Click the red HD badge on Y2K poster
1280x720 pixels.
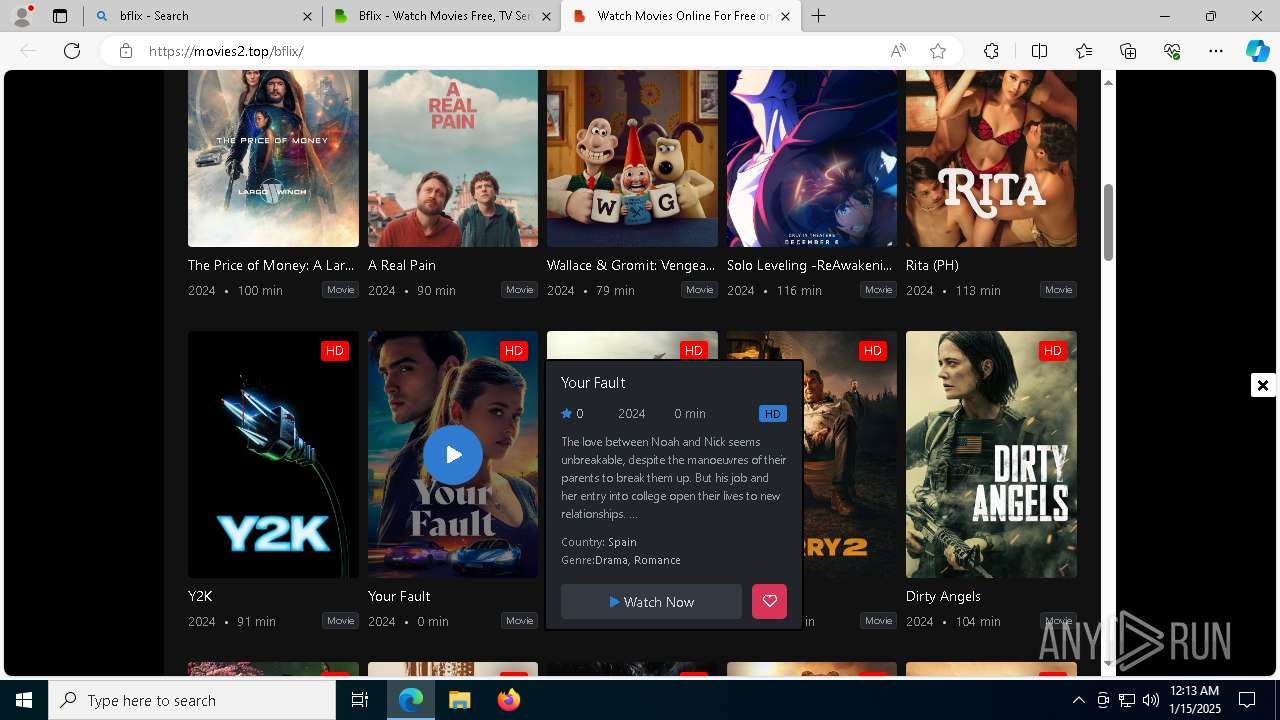click(334, 350)
